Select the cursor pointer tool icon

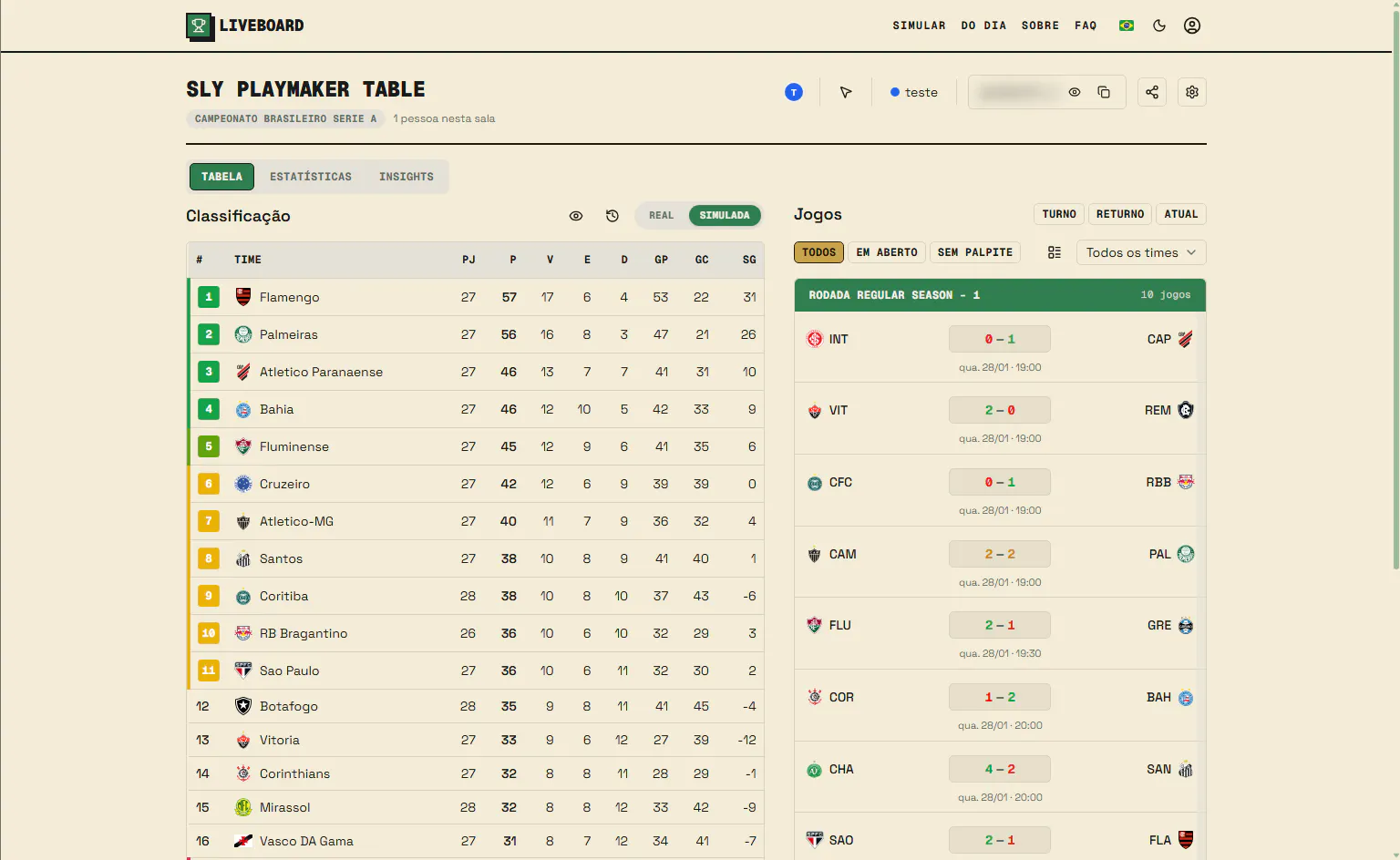(x=846, y=92)
